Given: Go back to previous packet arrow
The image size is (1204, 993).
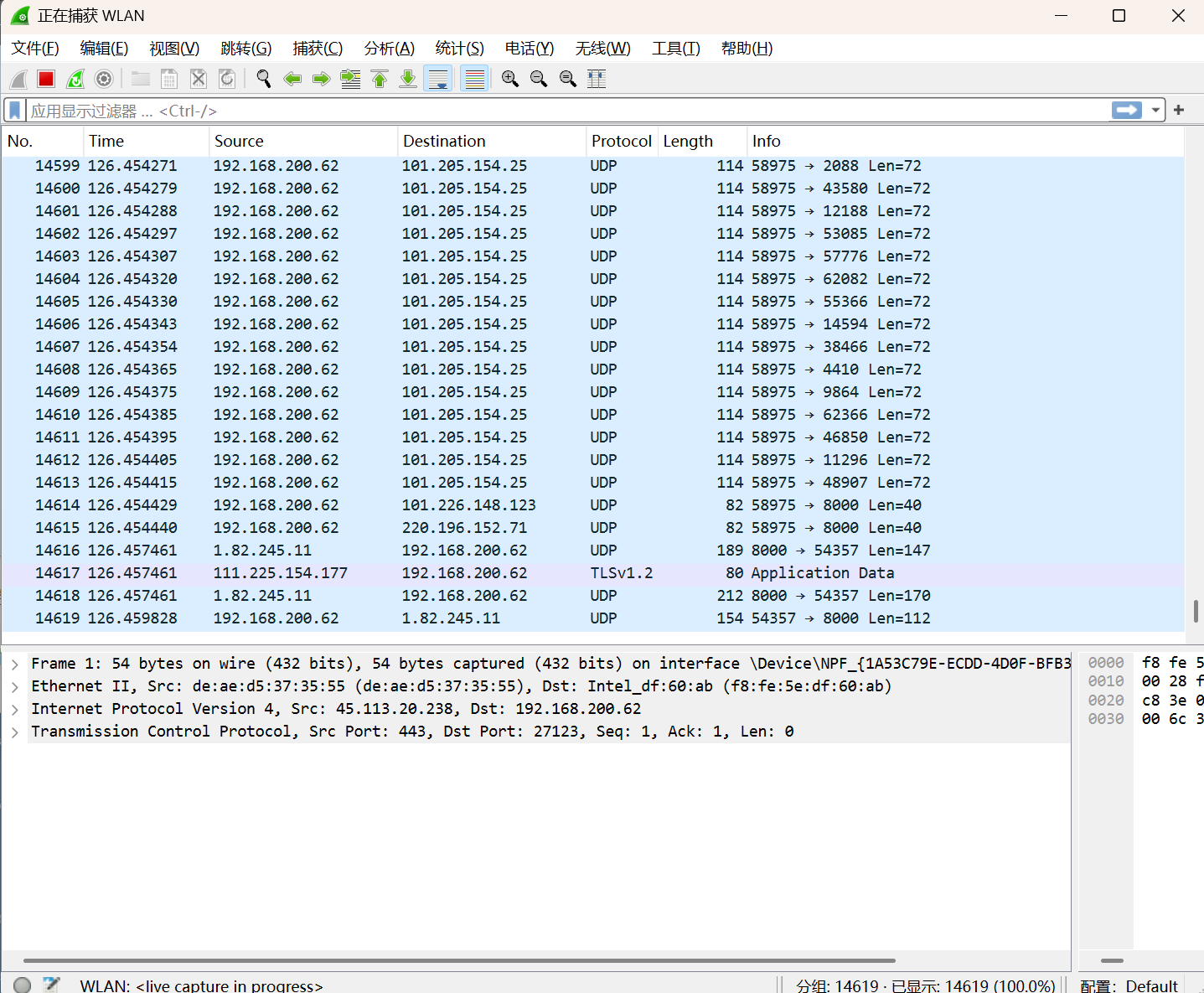Looking at the screenshot, I should pyautogui.click(x=292, y=79).
